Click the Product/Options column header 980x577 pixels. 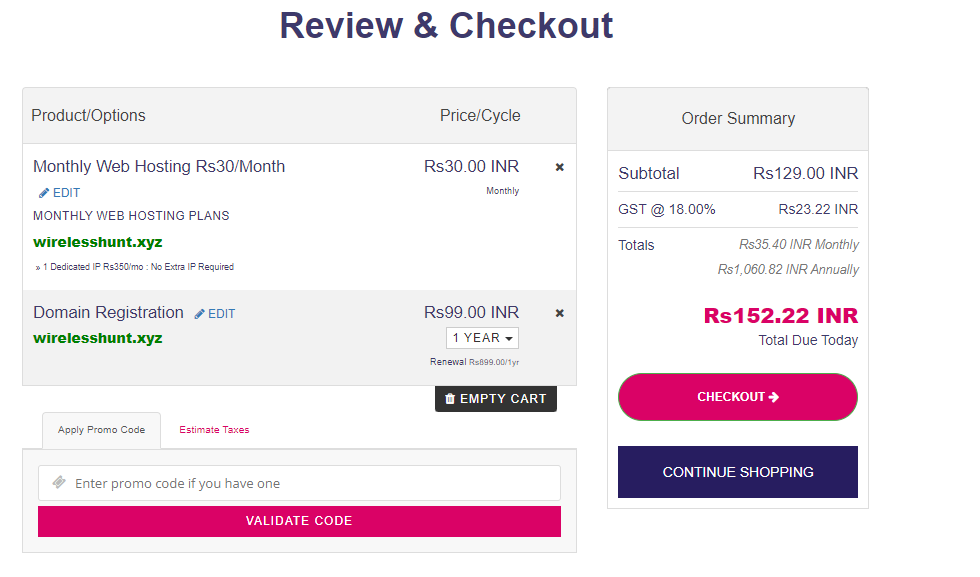[x=88, y=115]
